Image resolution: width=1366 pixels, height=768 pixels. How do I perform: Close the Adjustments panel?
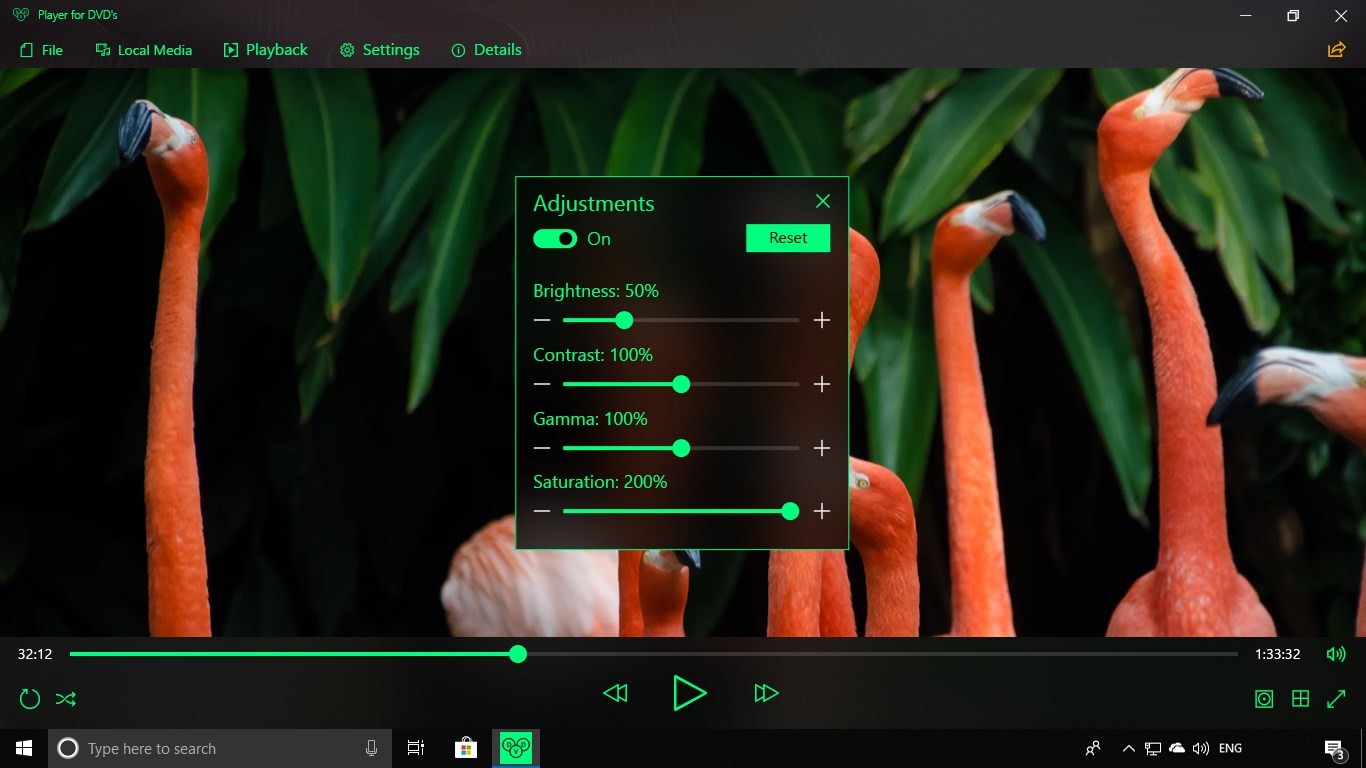click(822, 201)
